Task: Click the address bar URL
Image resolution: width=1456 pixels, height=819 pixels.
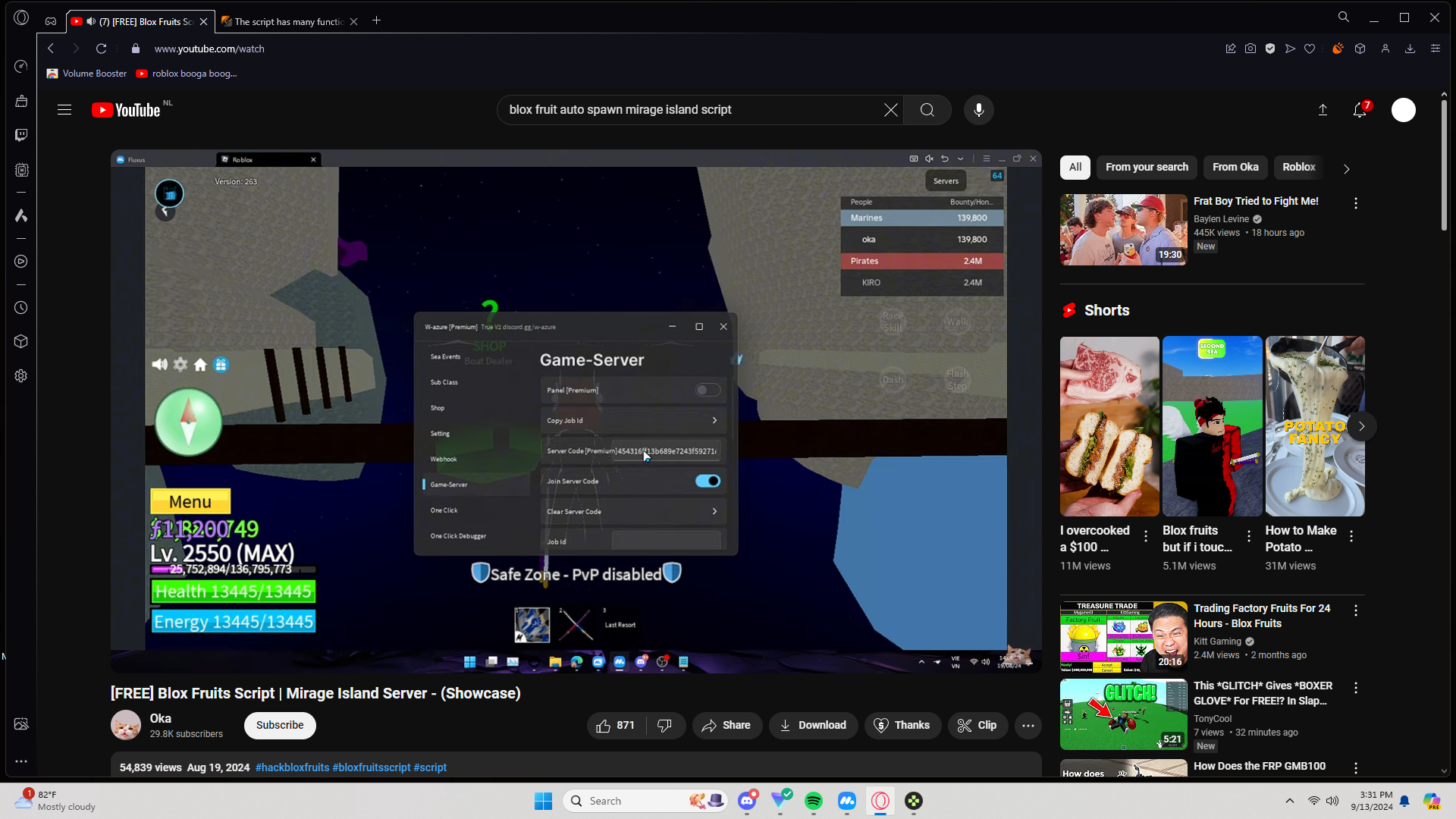Action: tap(209, 49)
